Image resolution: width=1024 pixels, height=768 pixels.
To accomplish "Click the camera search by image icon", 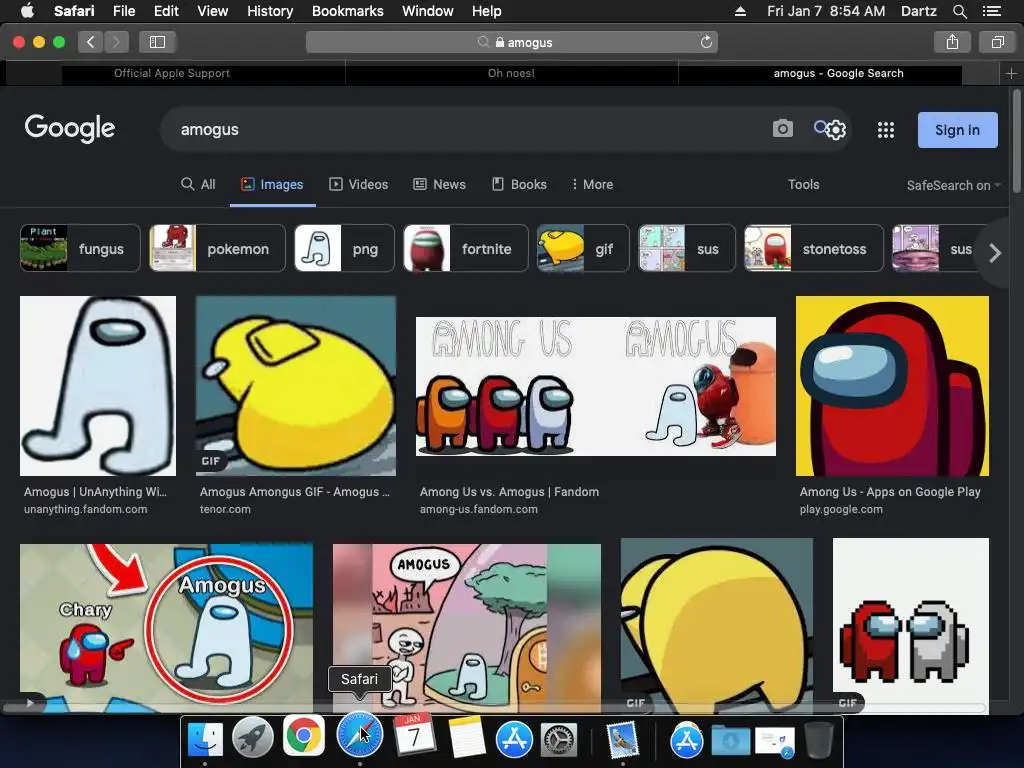I will (782, 129).
